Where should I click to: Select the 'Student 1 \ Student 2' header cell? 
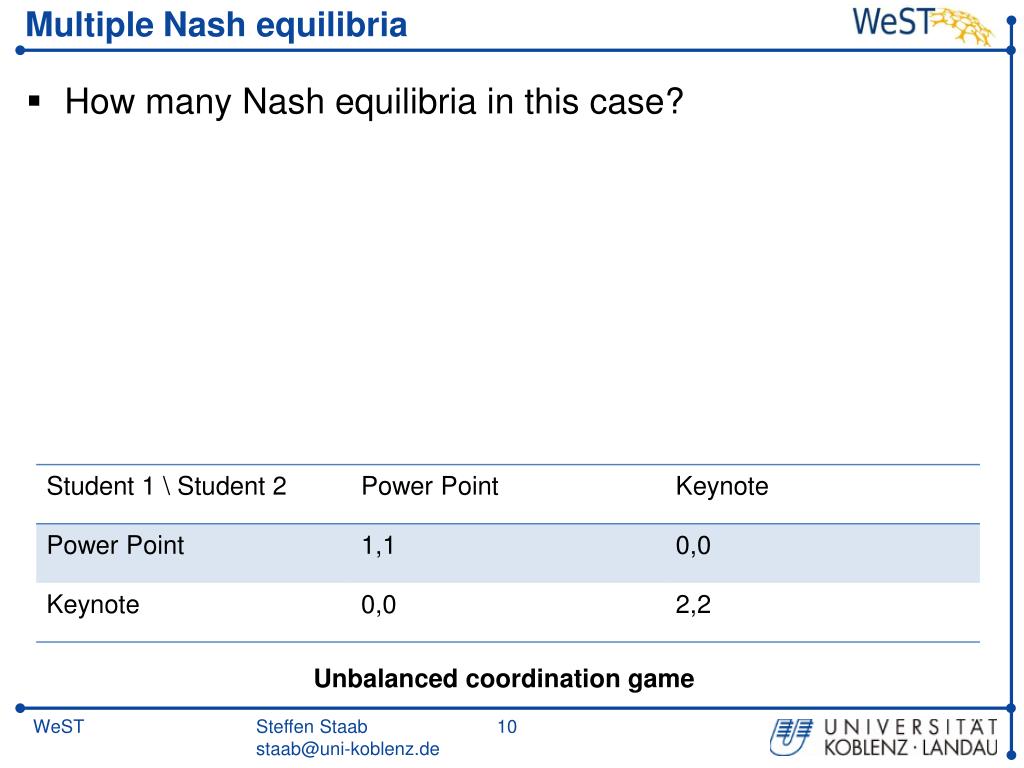pos(167,487)
